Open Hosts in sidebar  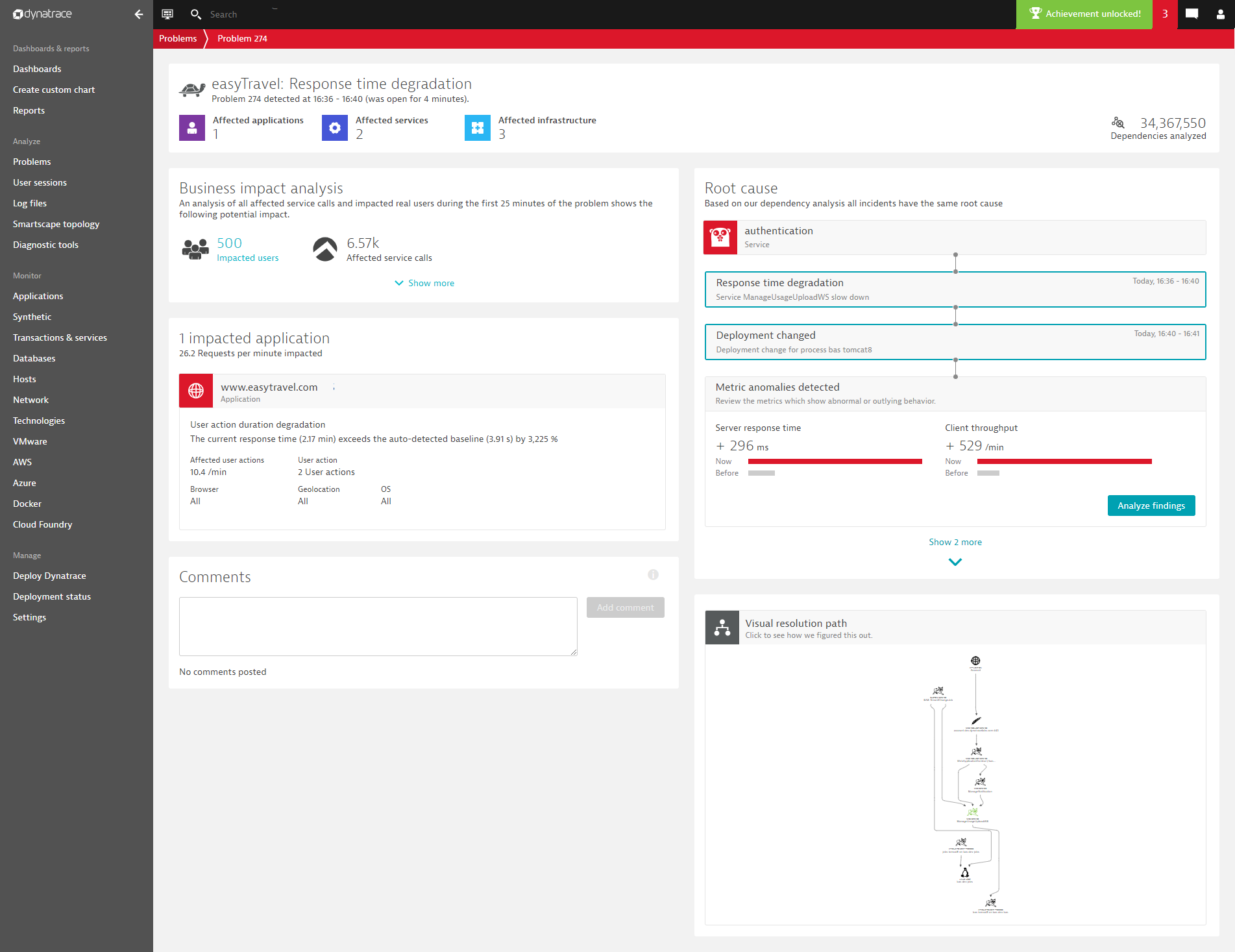(x=24, y=379)
